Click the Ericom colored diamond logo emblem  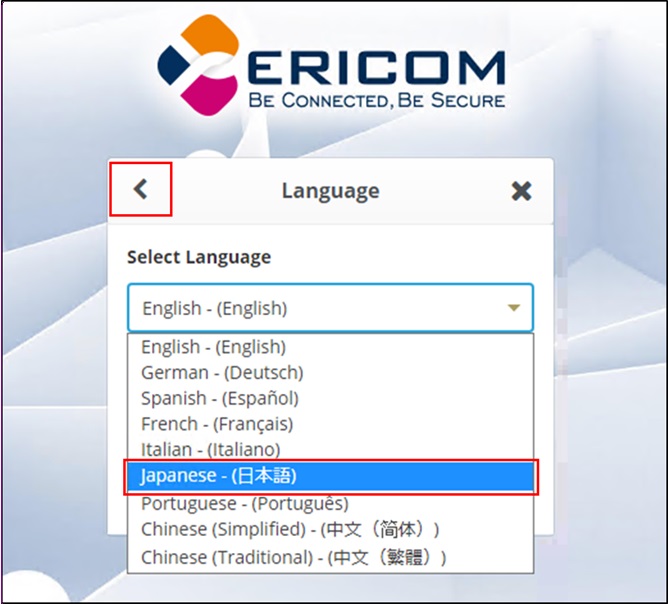[199, 65]
